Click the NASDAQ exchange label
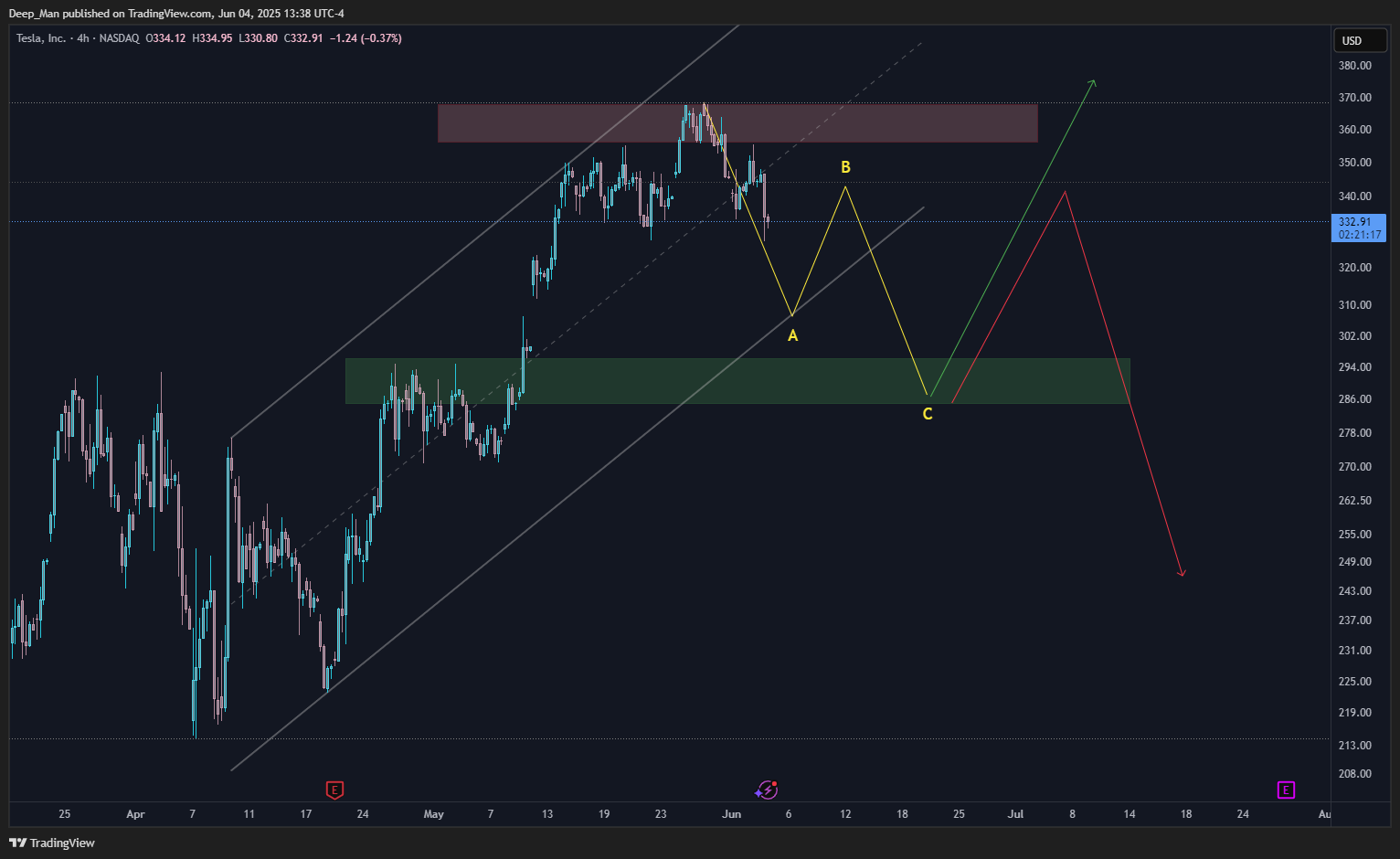Viewport: 1400px width, 859px height. coord(119,38)
